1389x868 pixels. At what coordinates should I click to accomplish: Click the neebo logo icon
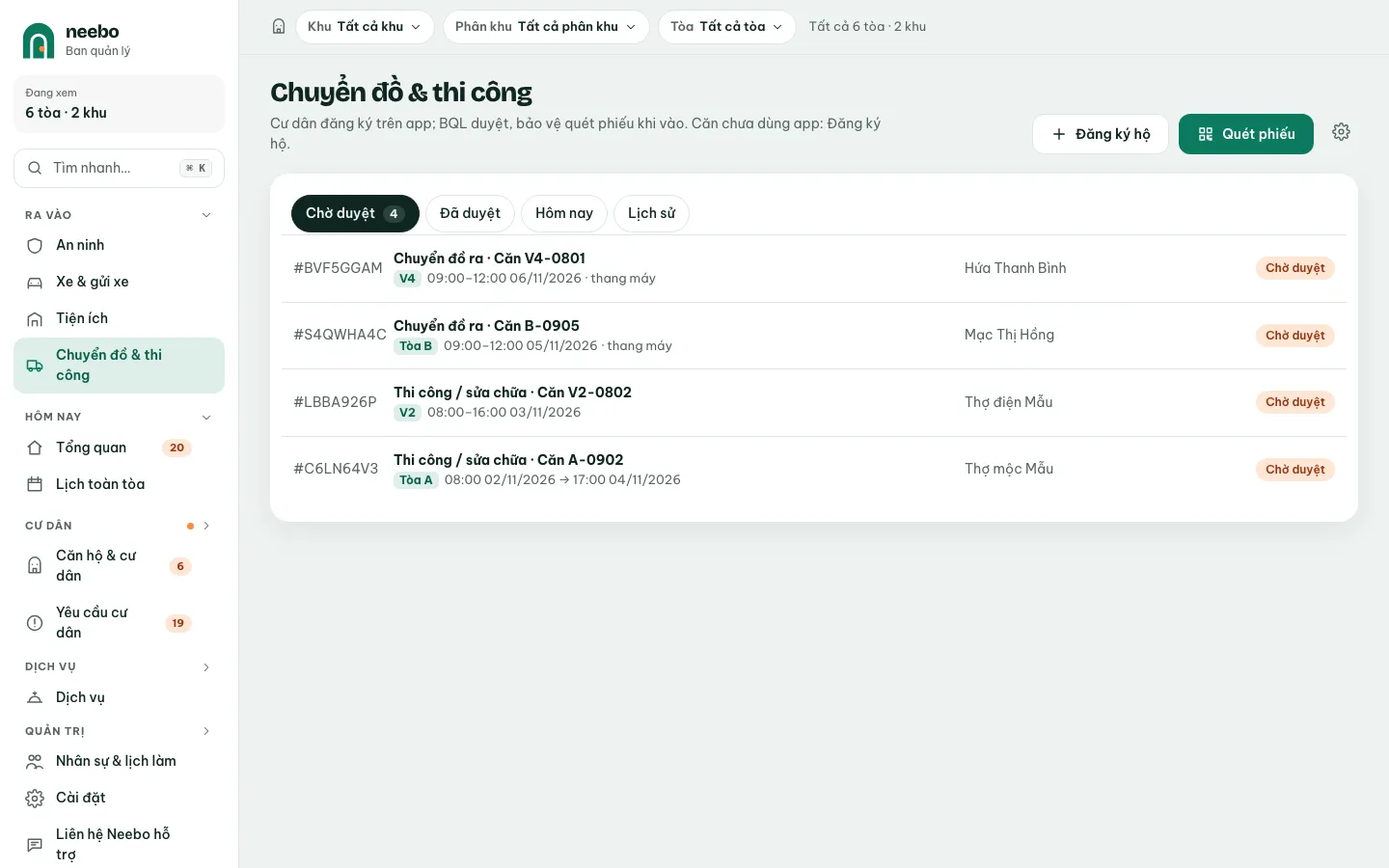(x=39, y=41)
